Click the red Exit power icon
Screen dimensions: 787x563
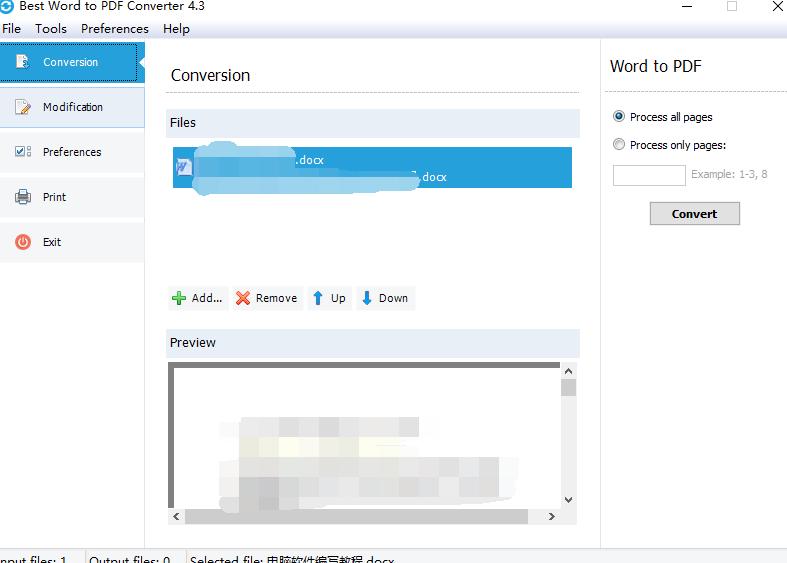pos(22,242)
